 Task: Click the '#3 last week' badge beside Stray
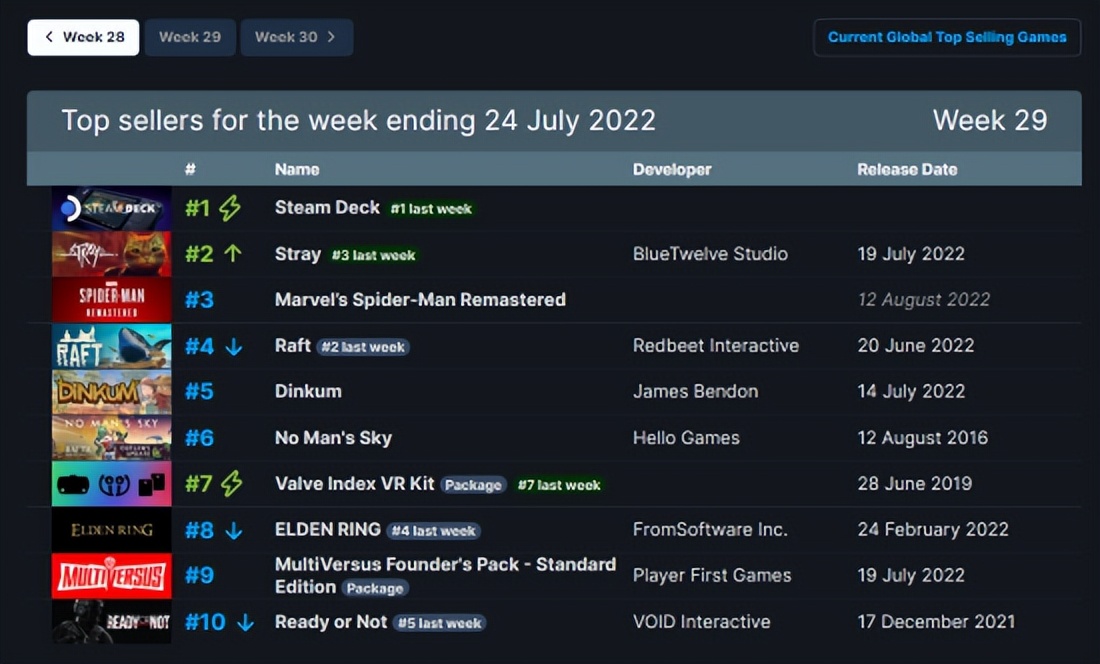tap(373, 254)
